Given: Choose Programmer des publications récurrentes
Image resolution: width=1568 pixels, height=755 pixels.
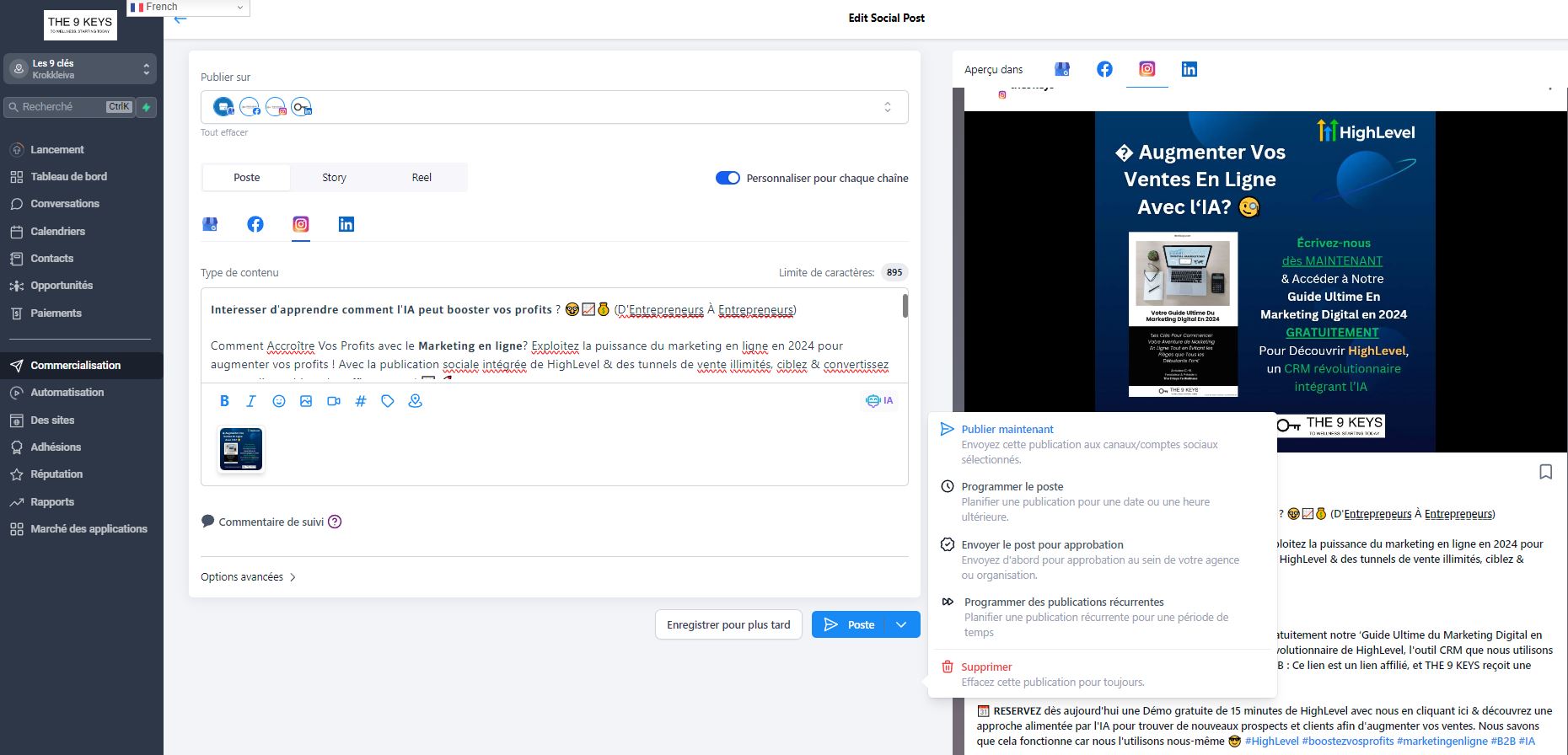Looking at the screenshot, I should tap(1102, 617).
